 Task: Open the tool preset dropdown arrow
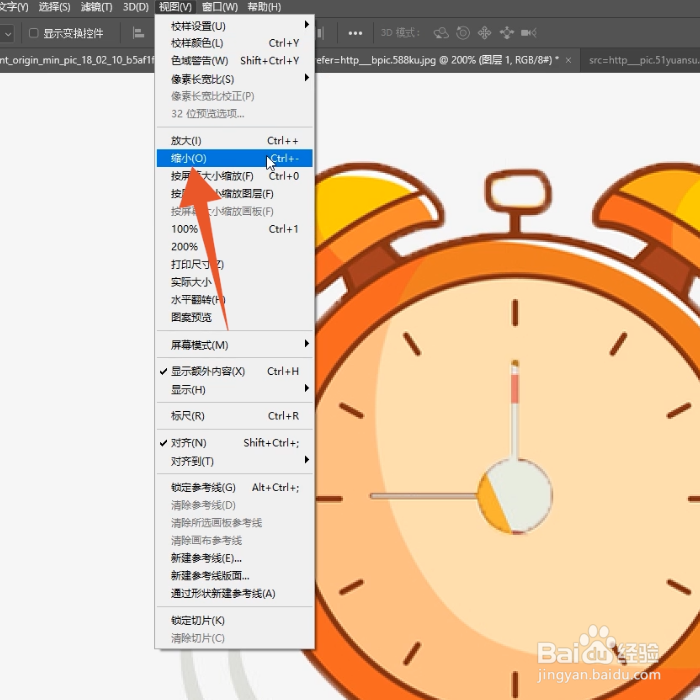click(x=8, y=33)
